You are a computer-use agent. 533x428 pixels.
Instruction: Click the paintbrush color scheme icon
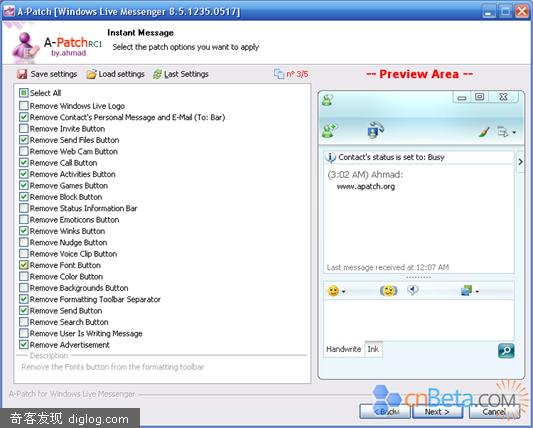pos(484,132)
